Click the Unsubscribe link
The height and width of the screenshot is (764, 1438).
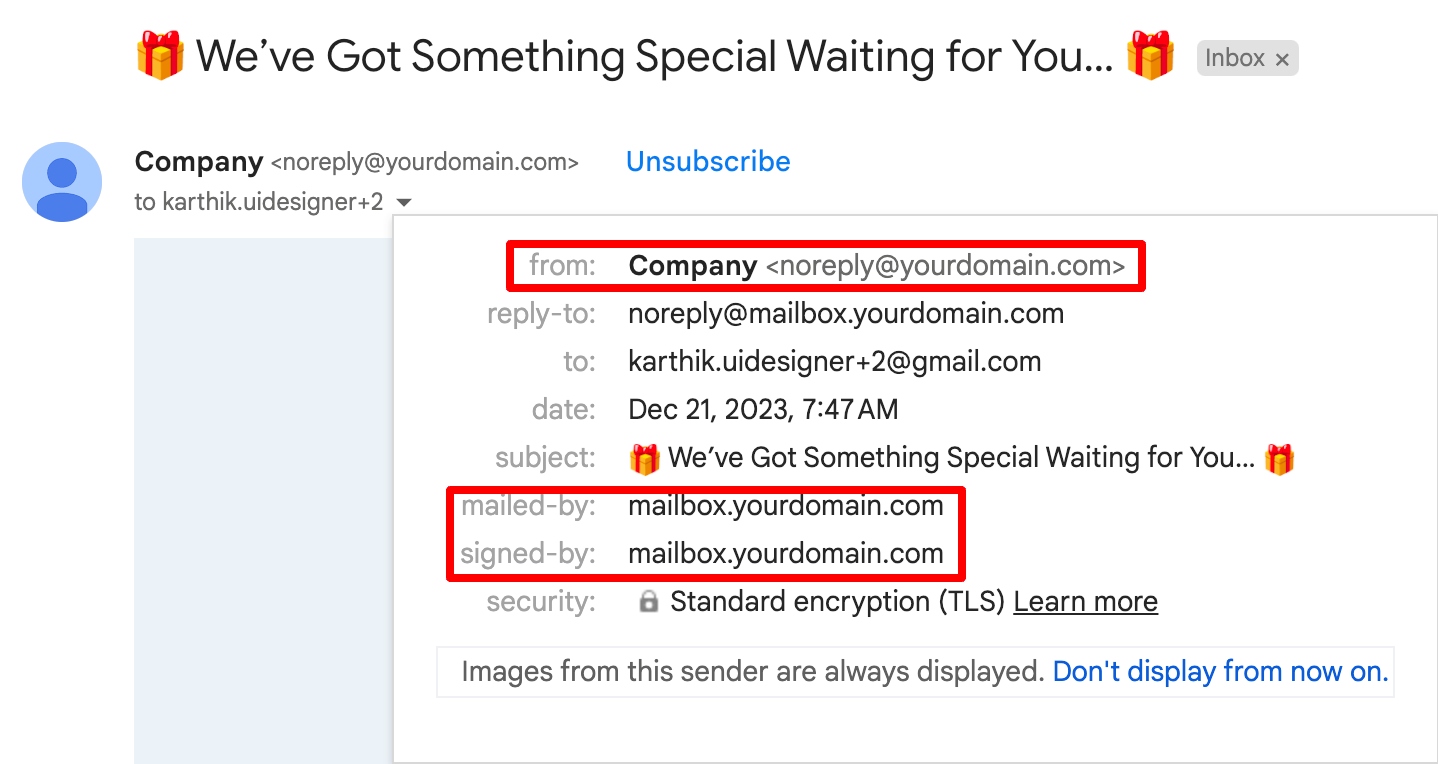[x=708, y=162]
